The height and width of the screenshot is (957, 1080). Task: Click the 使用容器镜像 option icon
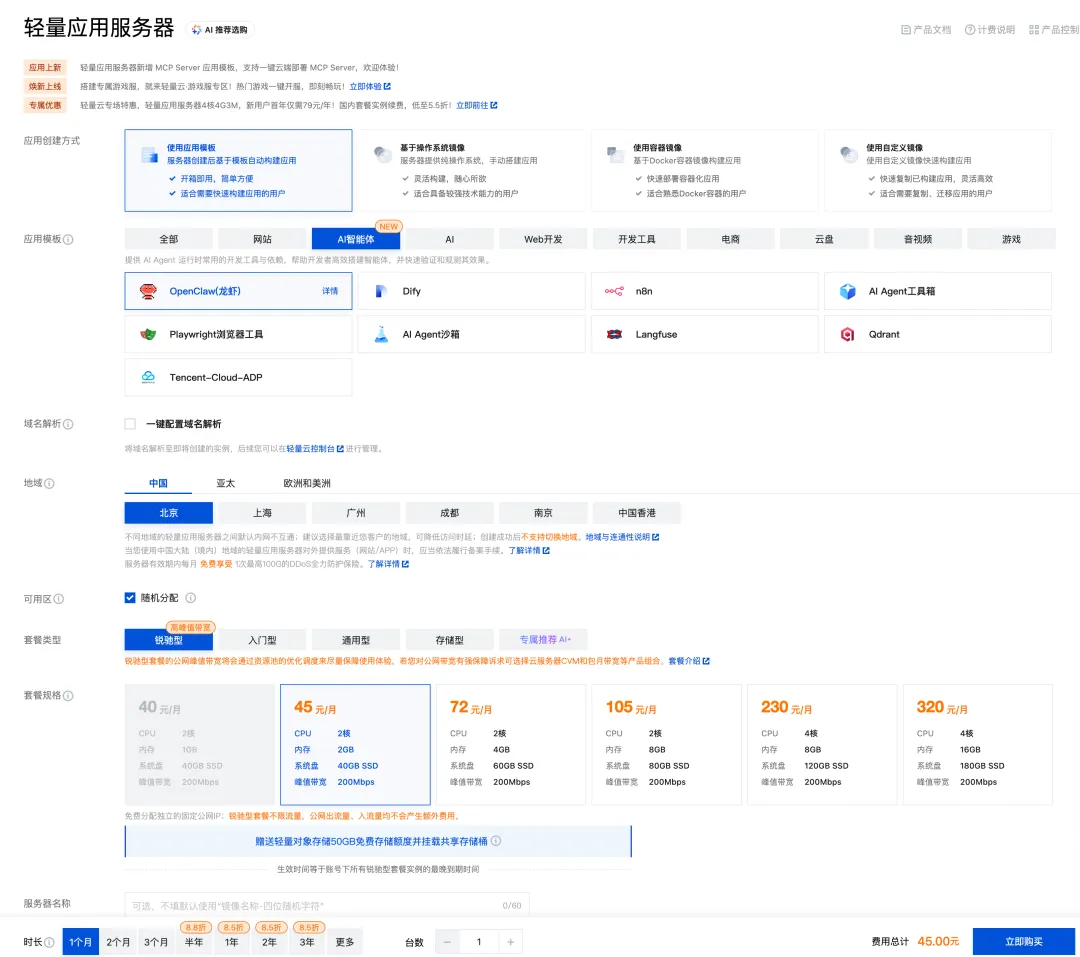[x=615, y=154]
